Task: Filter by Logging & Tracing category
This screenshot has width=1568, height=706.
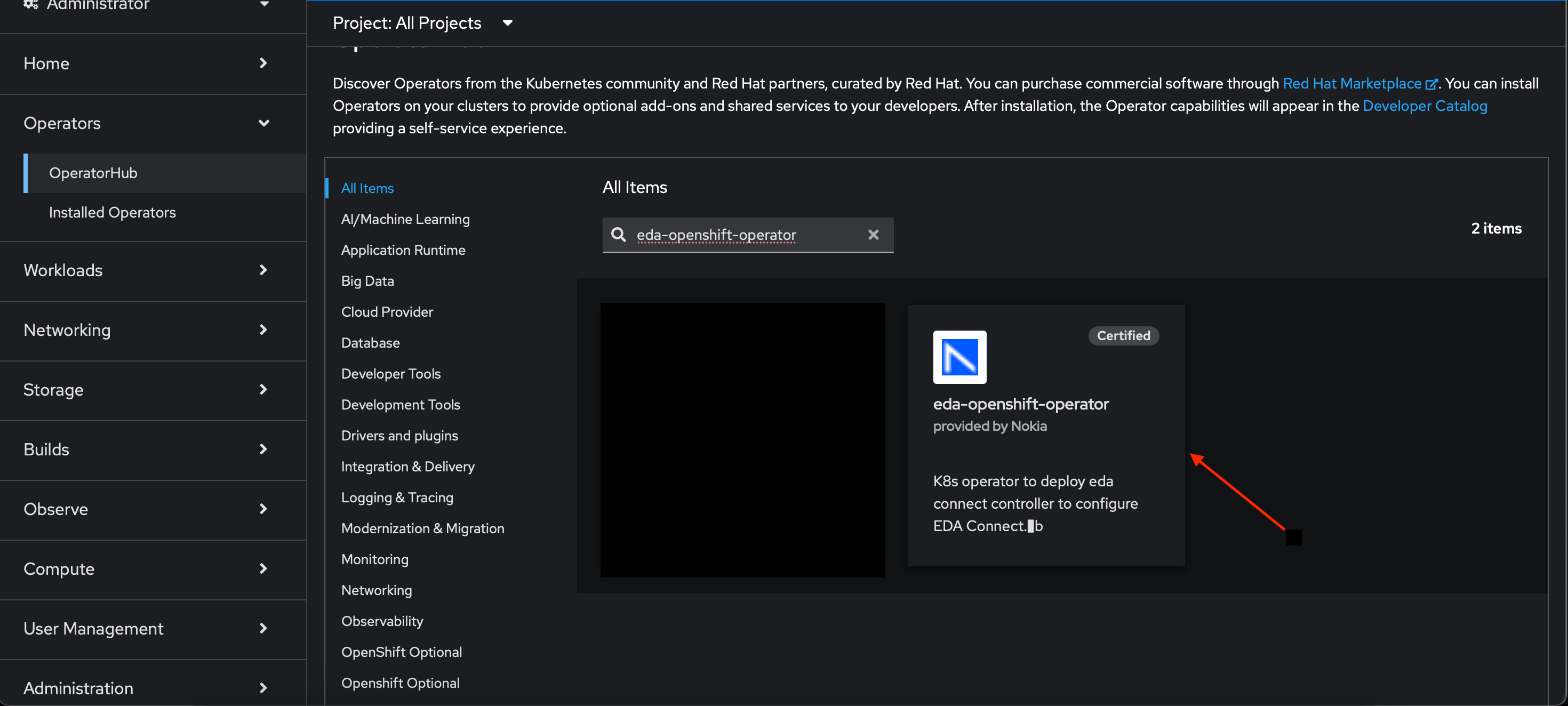Action: click(397, 498)
